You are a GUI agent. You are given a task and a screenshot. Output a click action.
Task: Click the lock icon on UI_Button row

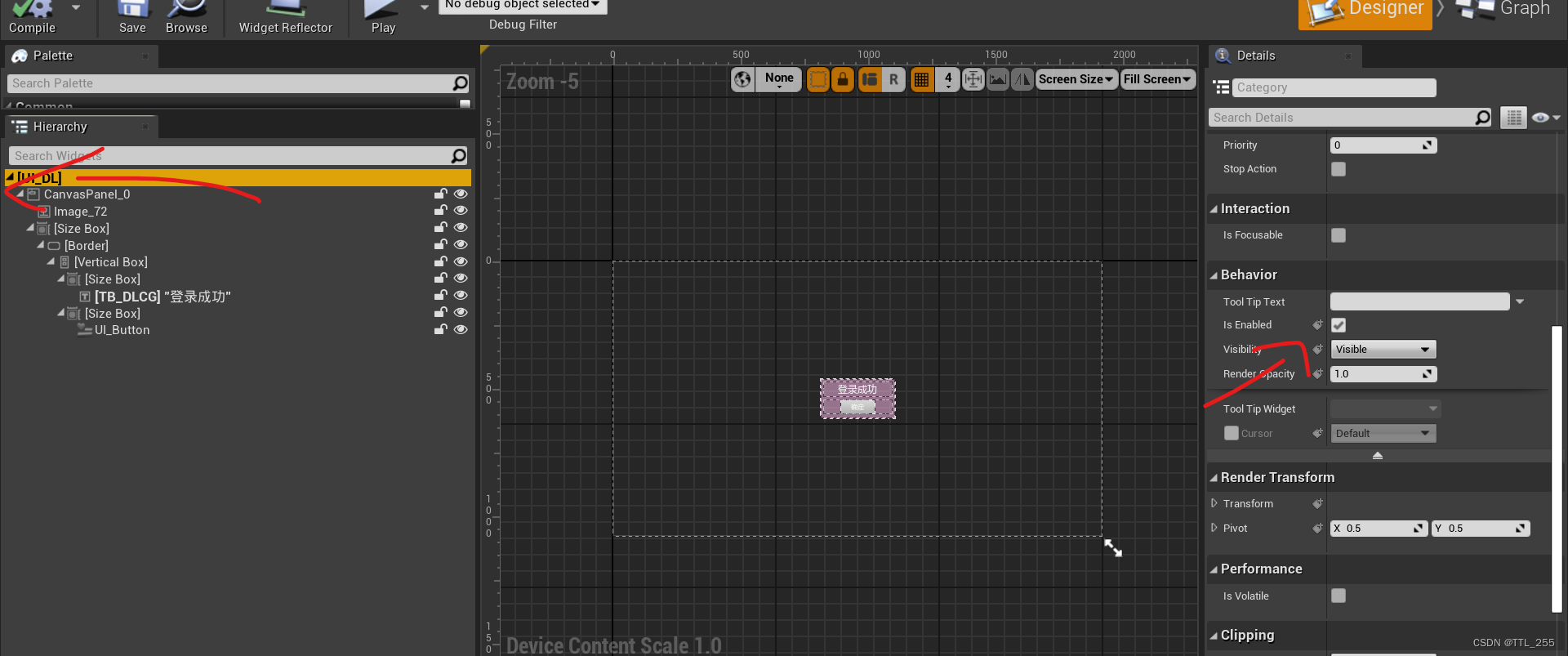[x=440, y=330]
